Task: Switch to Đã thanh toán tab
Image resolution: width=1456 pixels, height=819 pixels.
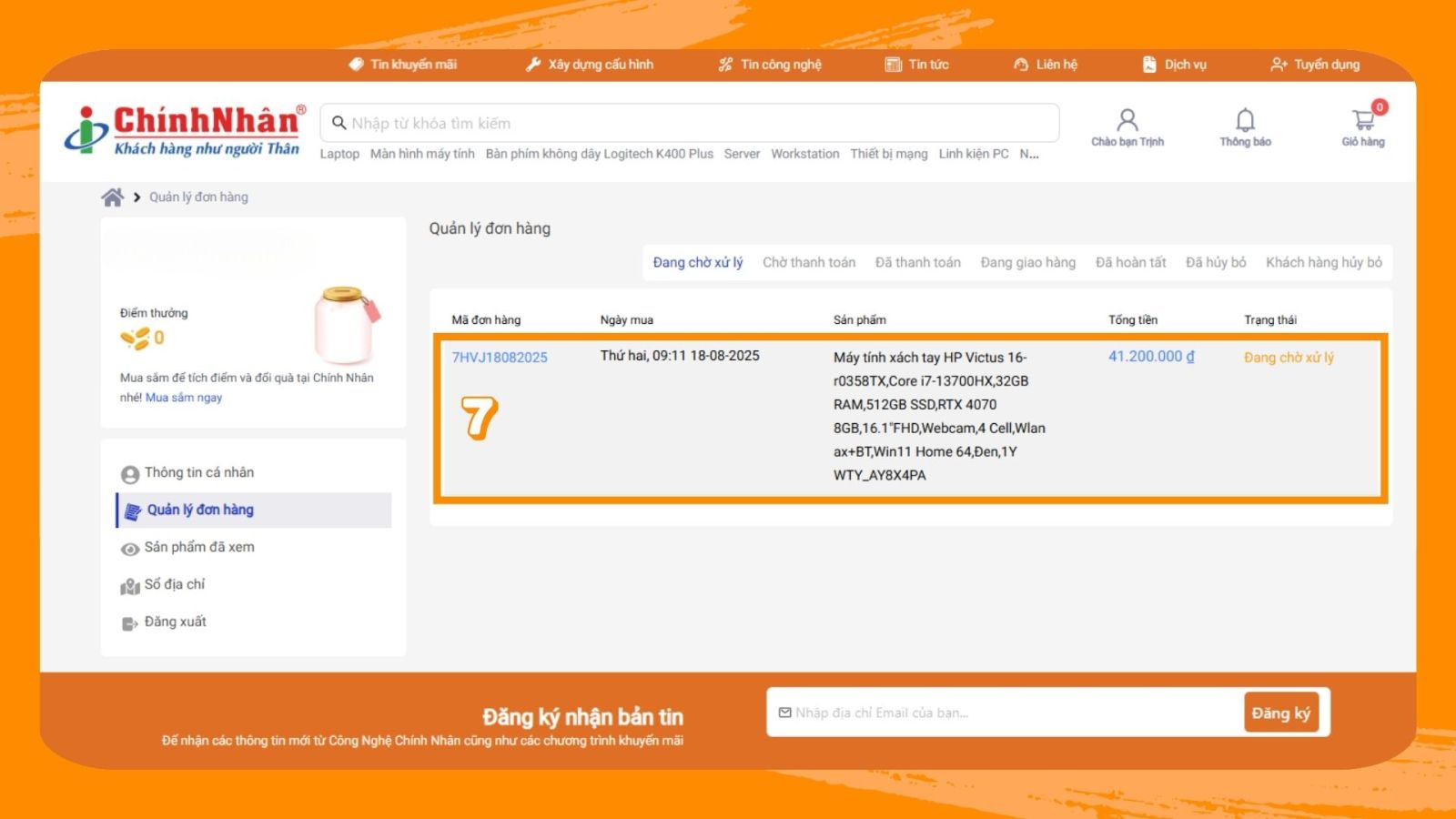Action: click(918, 262)
